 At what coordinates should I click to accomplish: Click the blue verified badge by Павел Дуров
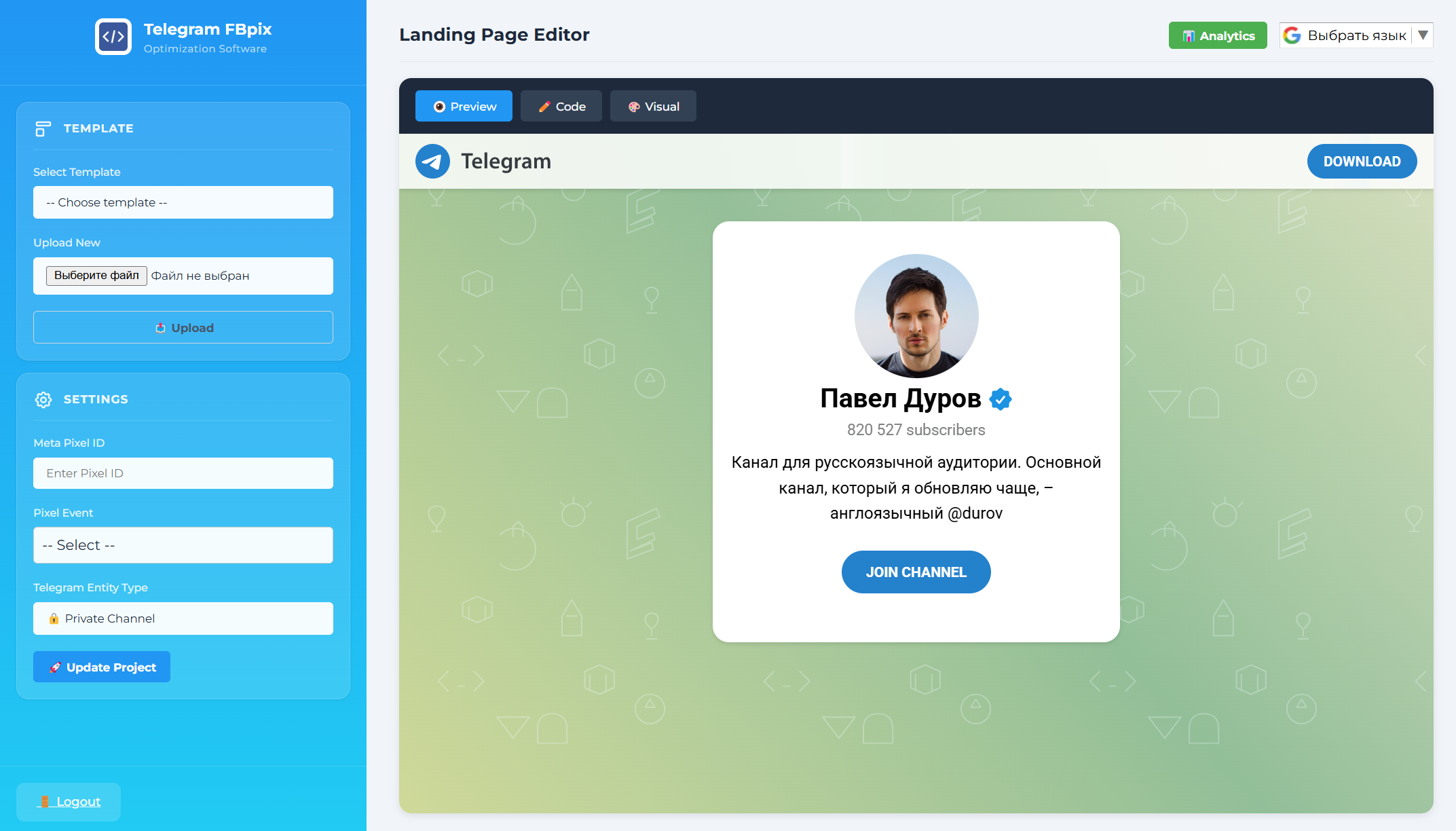tap(1001, 399)
